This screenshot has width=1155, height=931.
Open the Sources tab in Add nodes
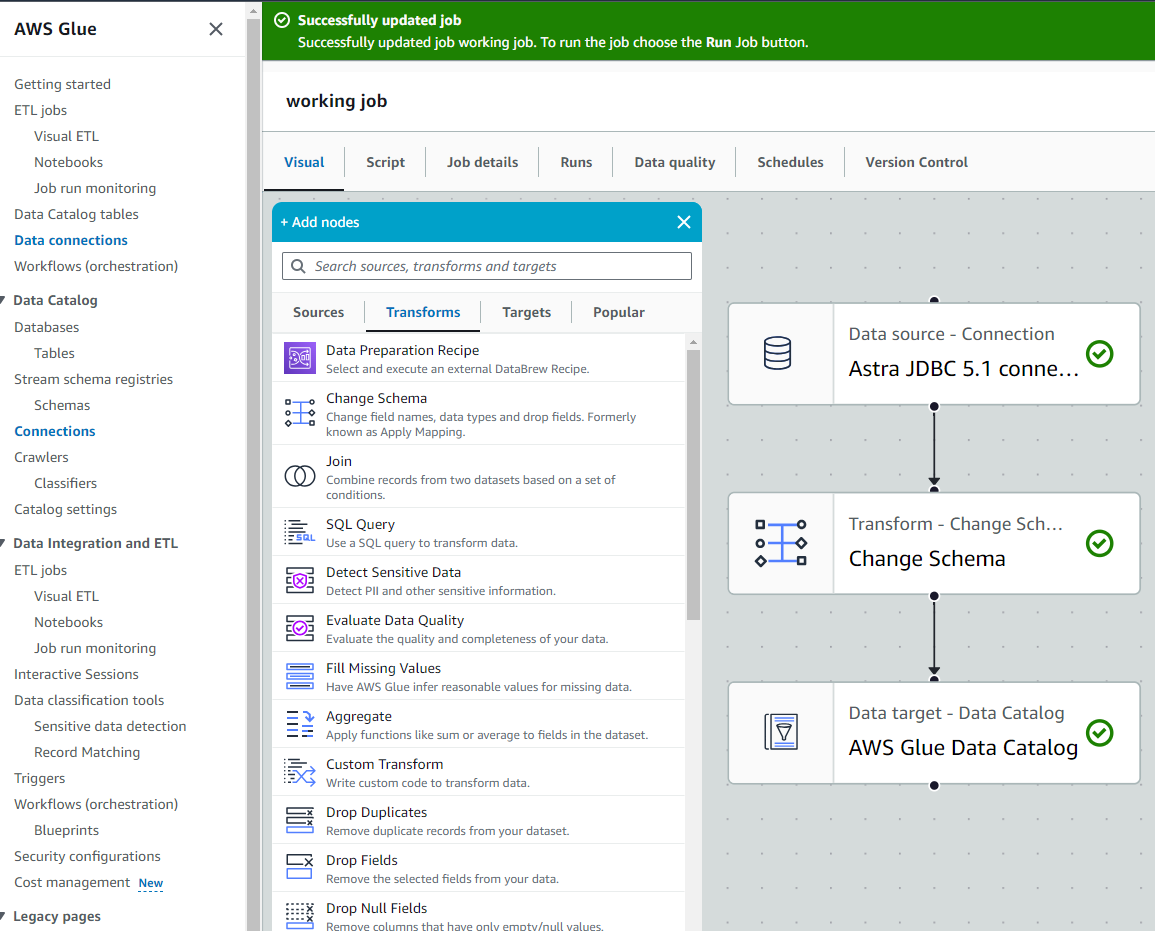point(318,312)
